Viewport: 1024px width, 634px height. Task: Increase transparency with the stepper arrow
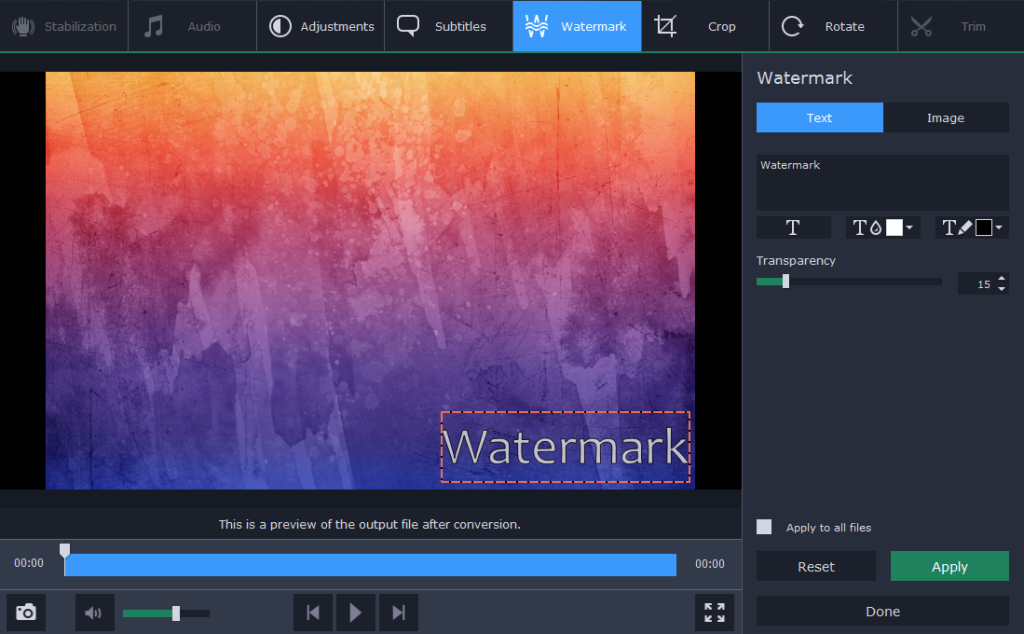pos(1003,279)
